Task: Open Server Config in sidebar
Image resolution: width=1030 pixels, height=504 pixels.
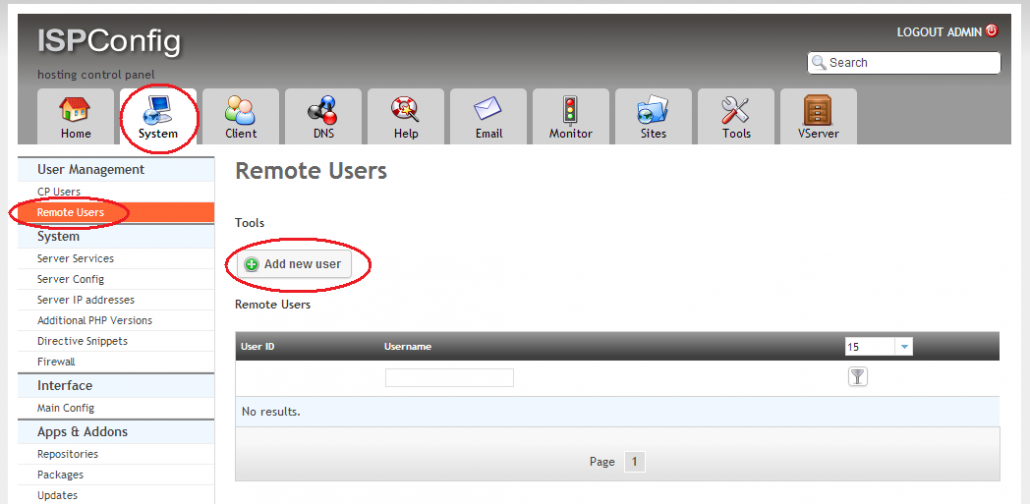Action: click(70, 279)
